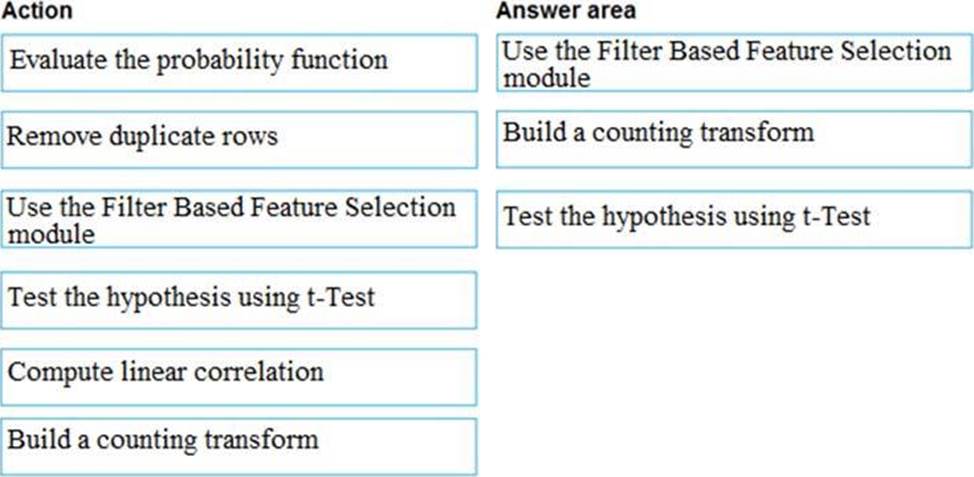The height and width of the screenshot is (477, 974).
Task: Pick the feature selection step among answers
Action: 733,63
